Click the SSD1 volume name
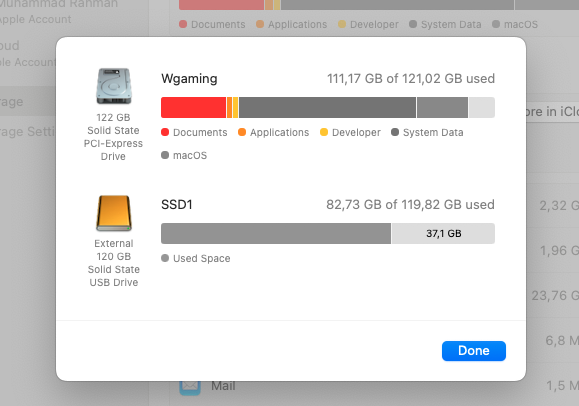This screenshot has height=406, width=579. tap(177, 205)
